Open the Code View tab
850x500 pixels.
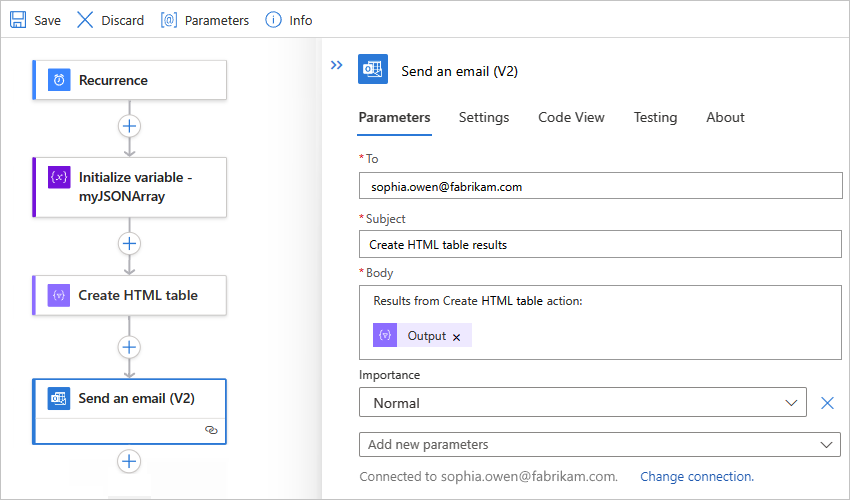tap(571, 117)
